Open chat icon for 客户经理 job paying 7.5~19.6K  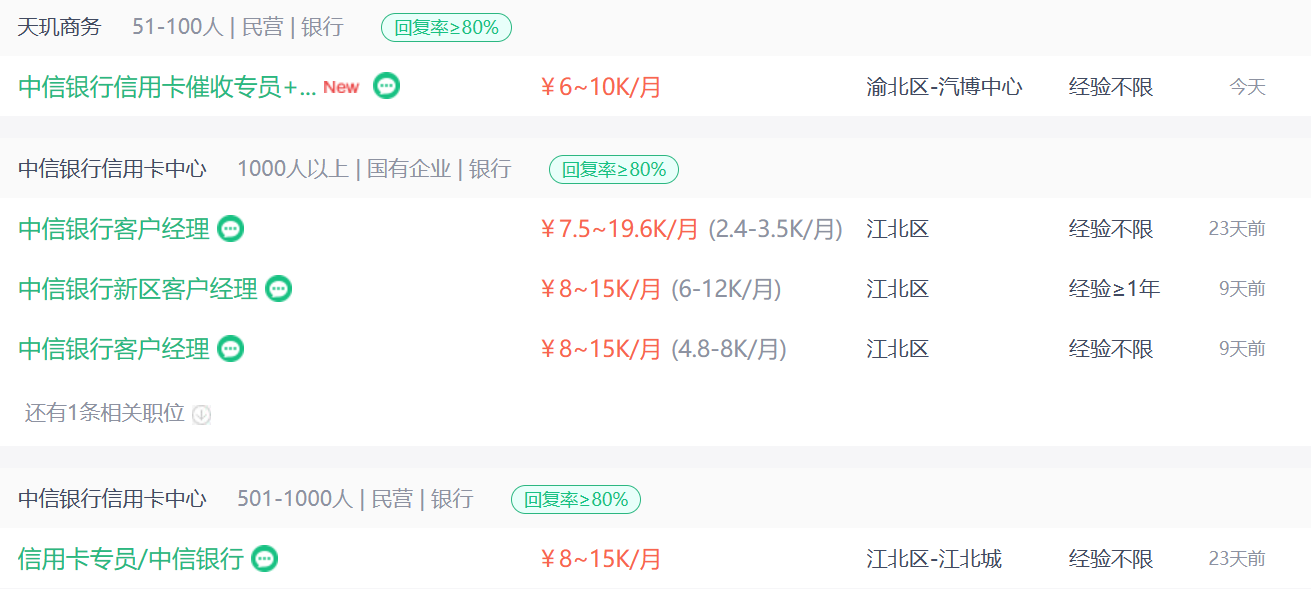click(231, 229)
